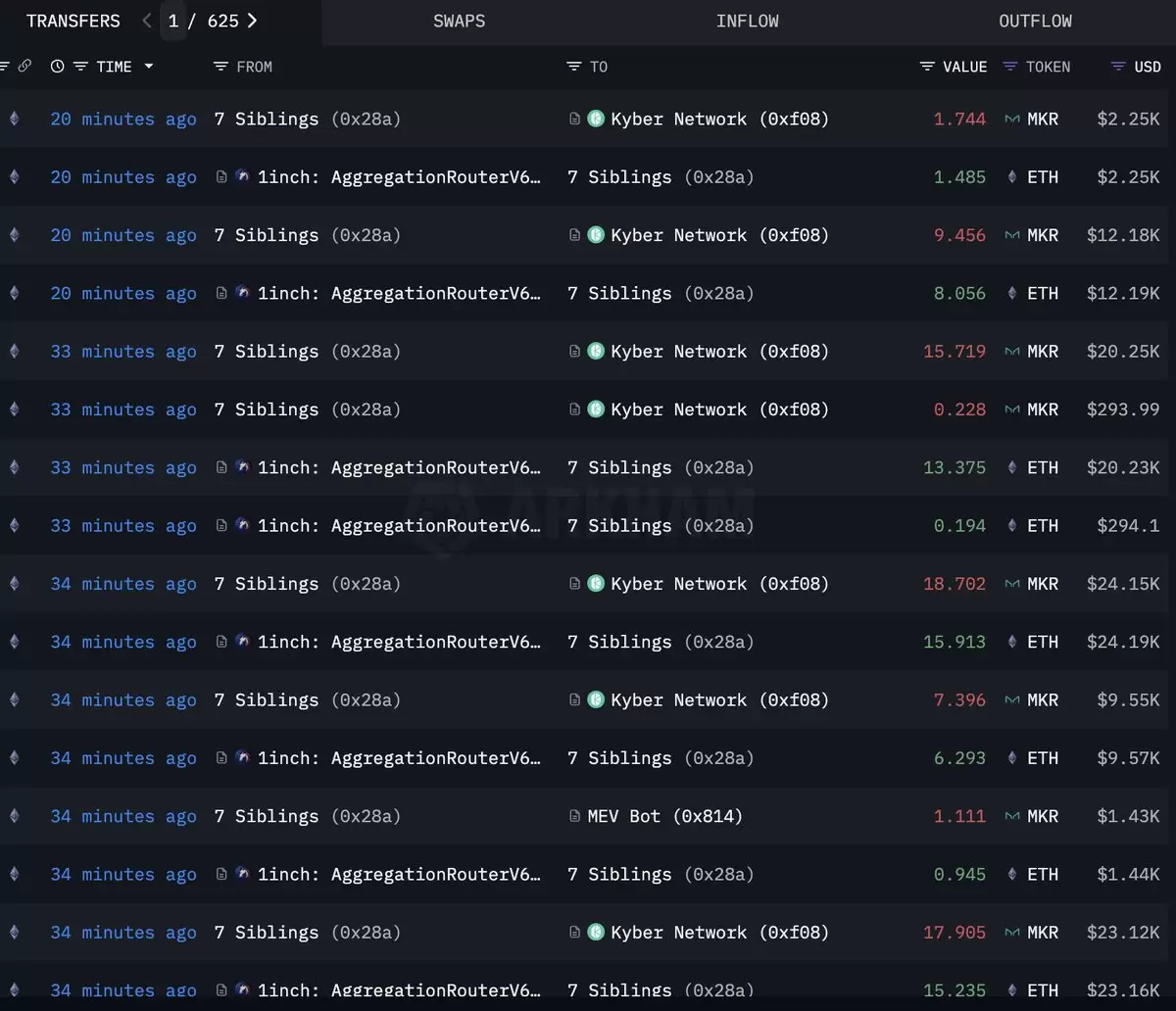The width and height of the screenshot is (1176, 1011).
Task: Open the time link for the 8.056 ETH transfer
Action: point(123,294)
